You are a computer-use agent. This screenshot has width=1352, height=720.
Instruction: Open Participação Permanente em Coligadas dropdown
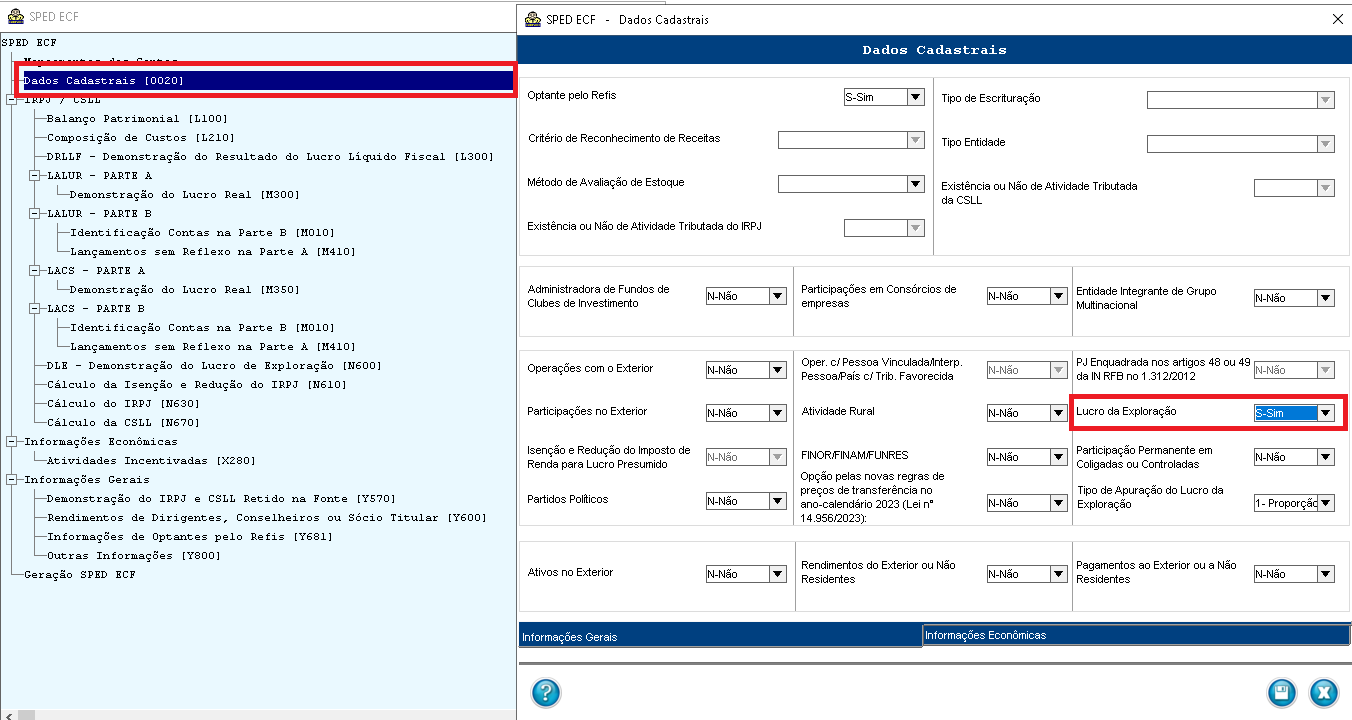tap(1326, 457)
